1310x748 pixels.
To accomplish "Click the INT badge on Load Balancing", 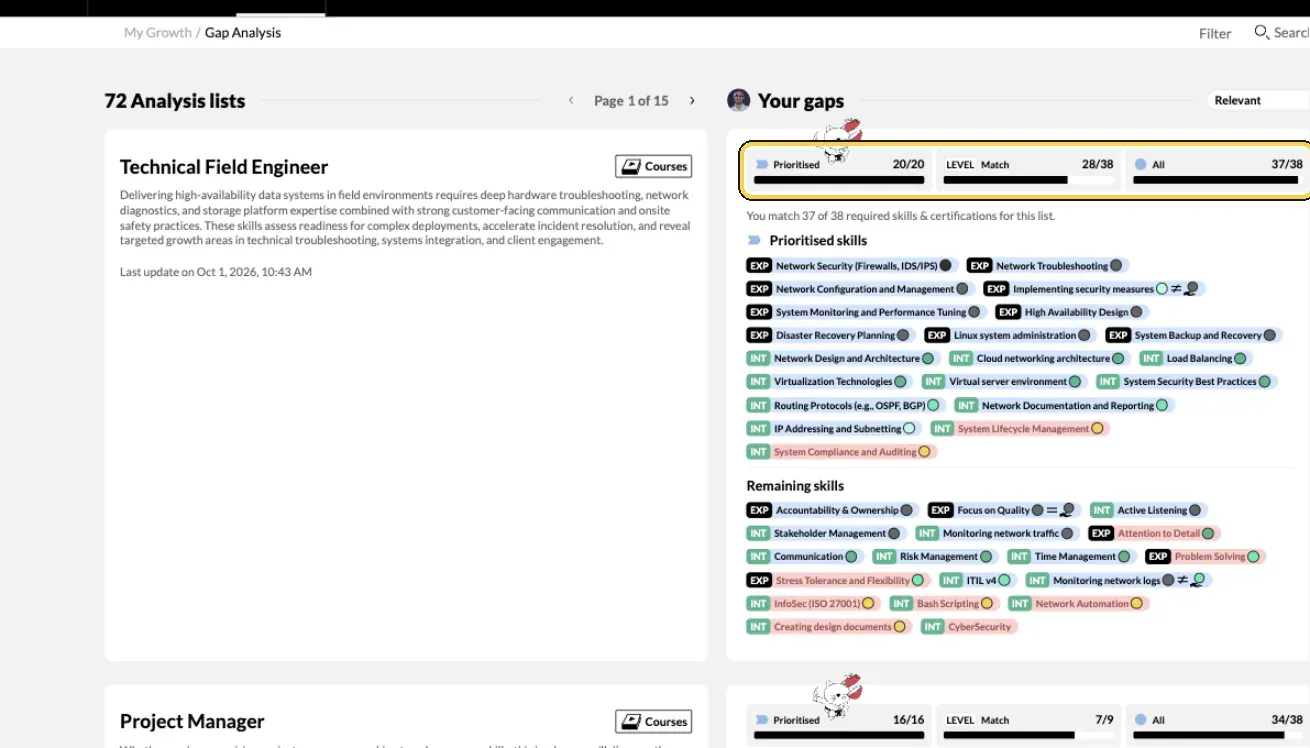I will [x=1152, y=359].
